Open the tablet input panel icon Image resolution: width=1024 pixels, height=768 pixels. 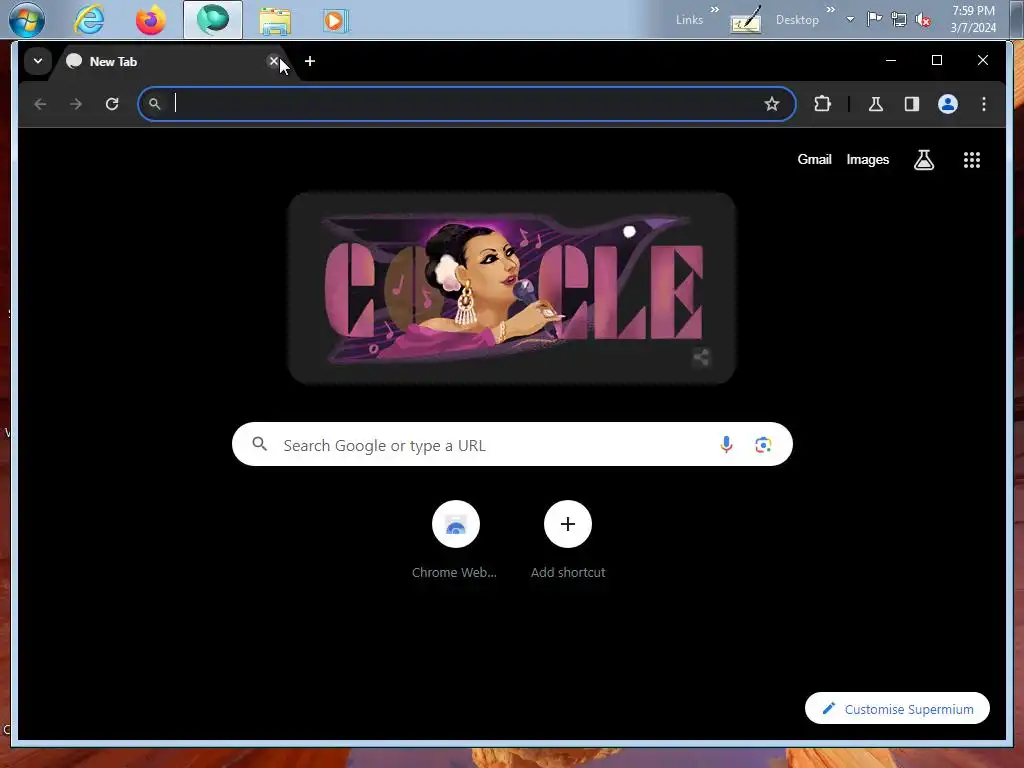745,20
